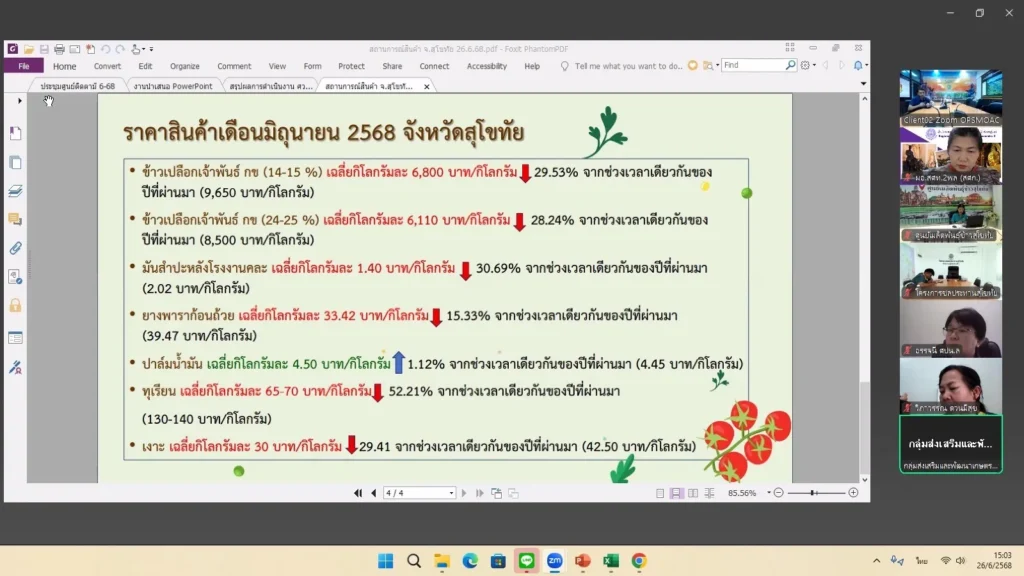Click the Tell me lightbulb icon
The width and height of the screenshot is (1024, 576).
(x=564, y=66)
